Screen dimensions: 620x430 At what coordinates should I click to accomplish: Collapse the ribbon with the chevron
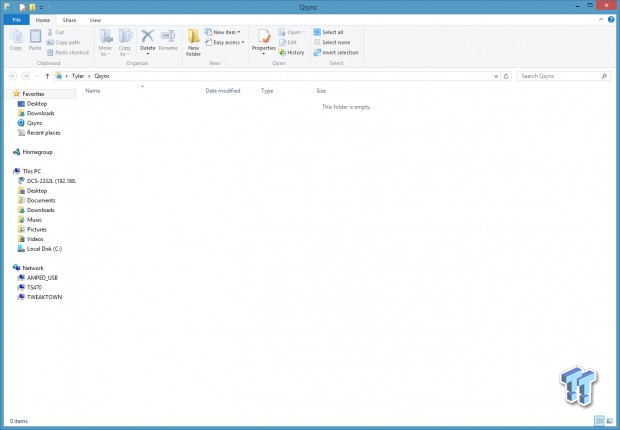(x=601, y=19)
